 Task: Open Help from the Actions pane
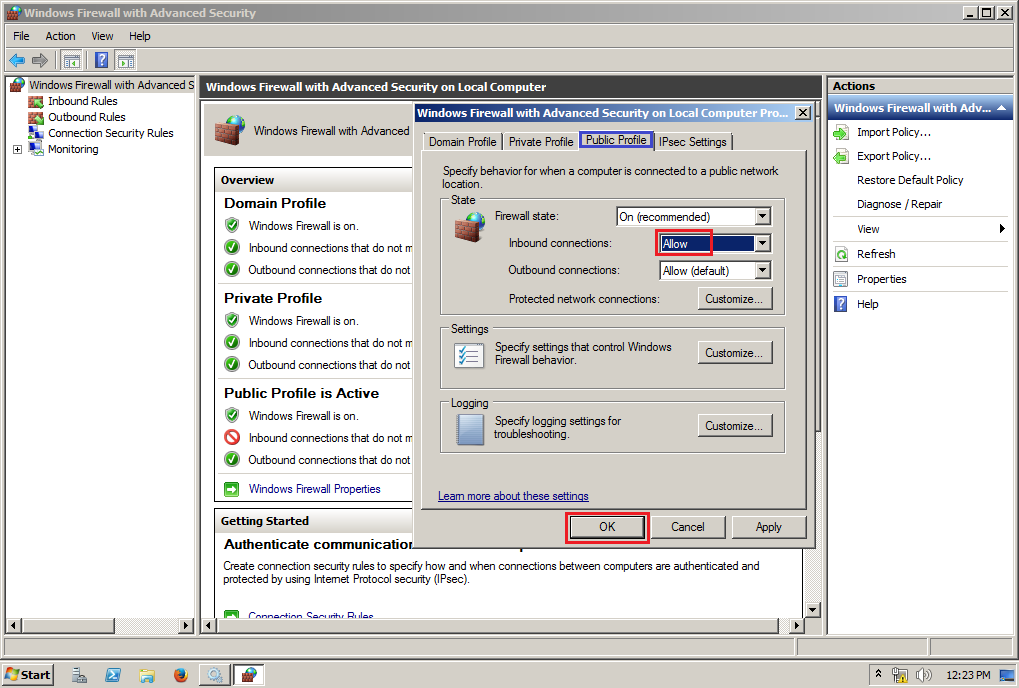tap(868, 303)
